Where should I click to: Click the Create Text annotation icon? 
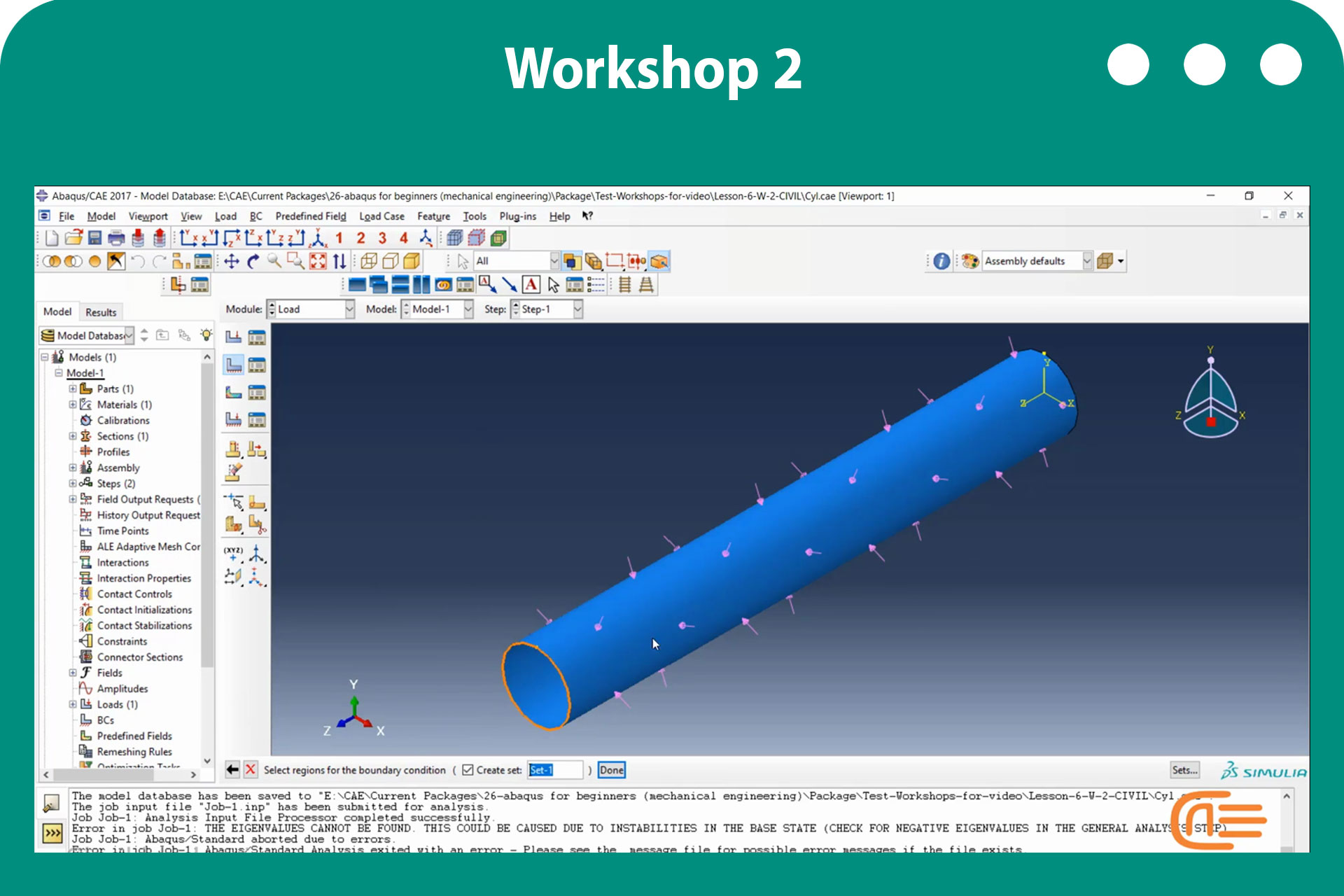531,284
